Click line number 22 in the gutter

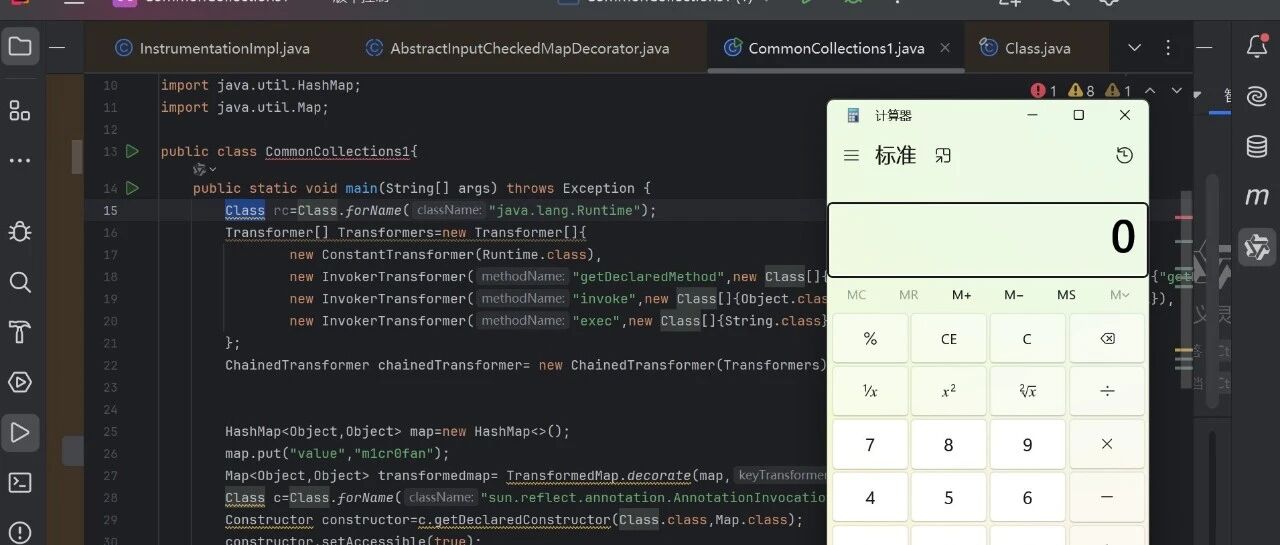[110, 365]
